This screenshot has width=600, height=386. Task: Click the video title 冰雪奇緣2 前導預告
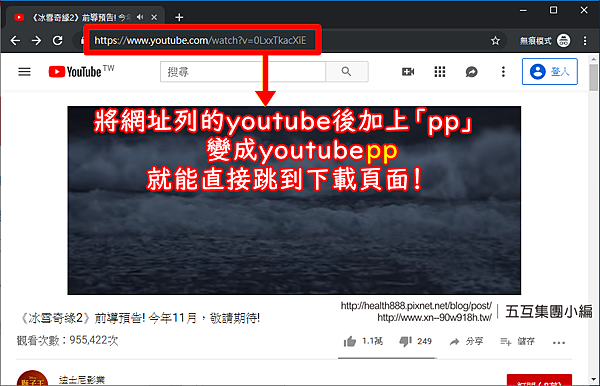pos(139,318)
